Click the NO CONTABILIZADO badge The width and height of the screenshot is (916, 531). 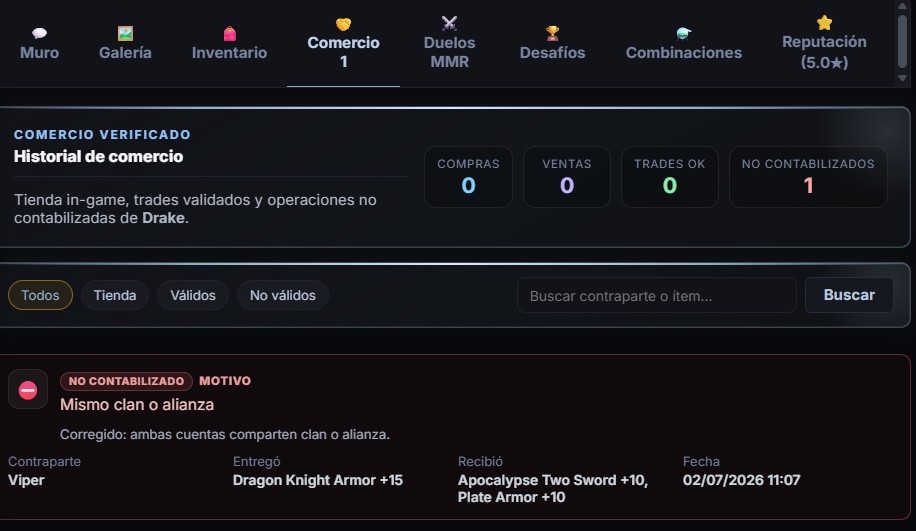pyautogui.click(x=126, y=381)
